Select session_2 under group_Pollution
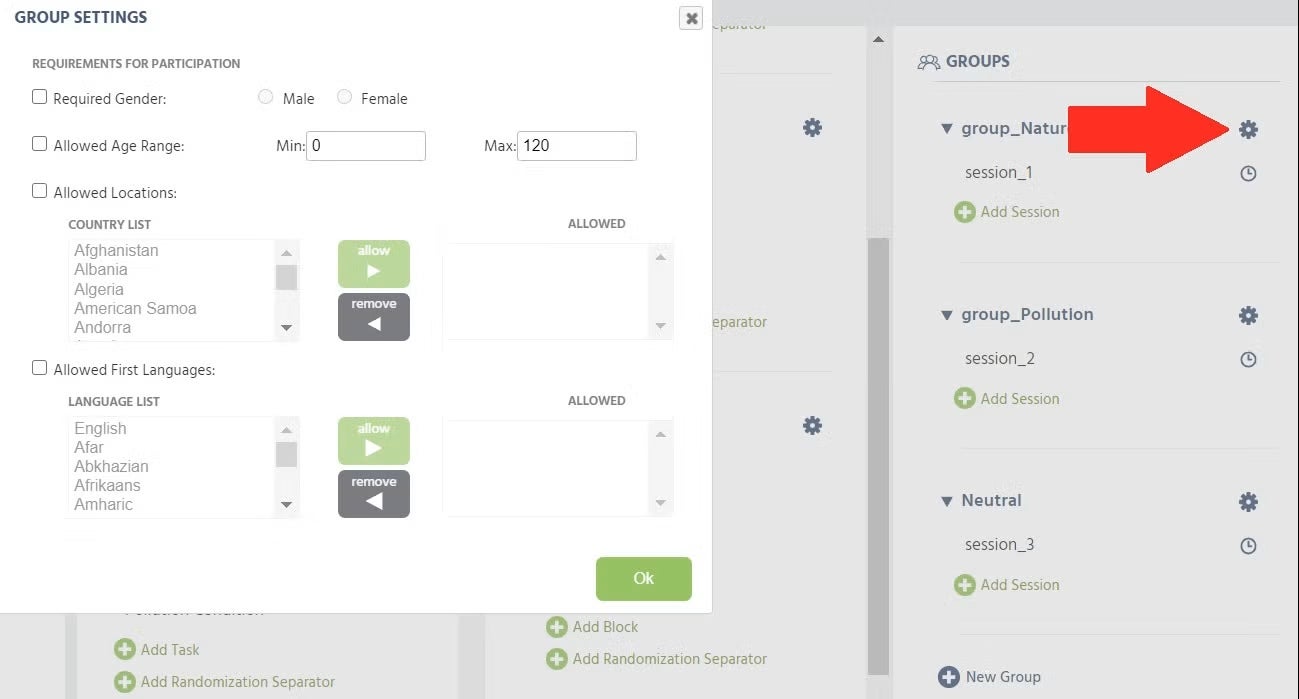The height and width of the screenshot is (699, 1299). [999, 359]
